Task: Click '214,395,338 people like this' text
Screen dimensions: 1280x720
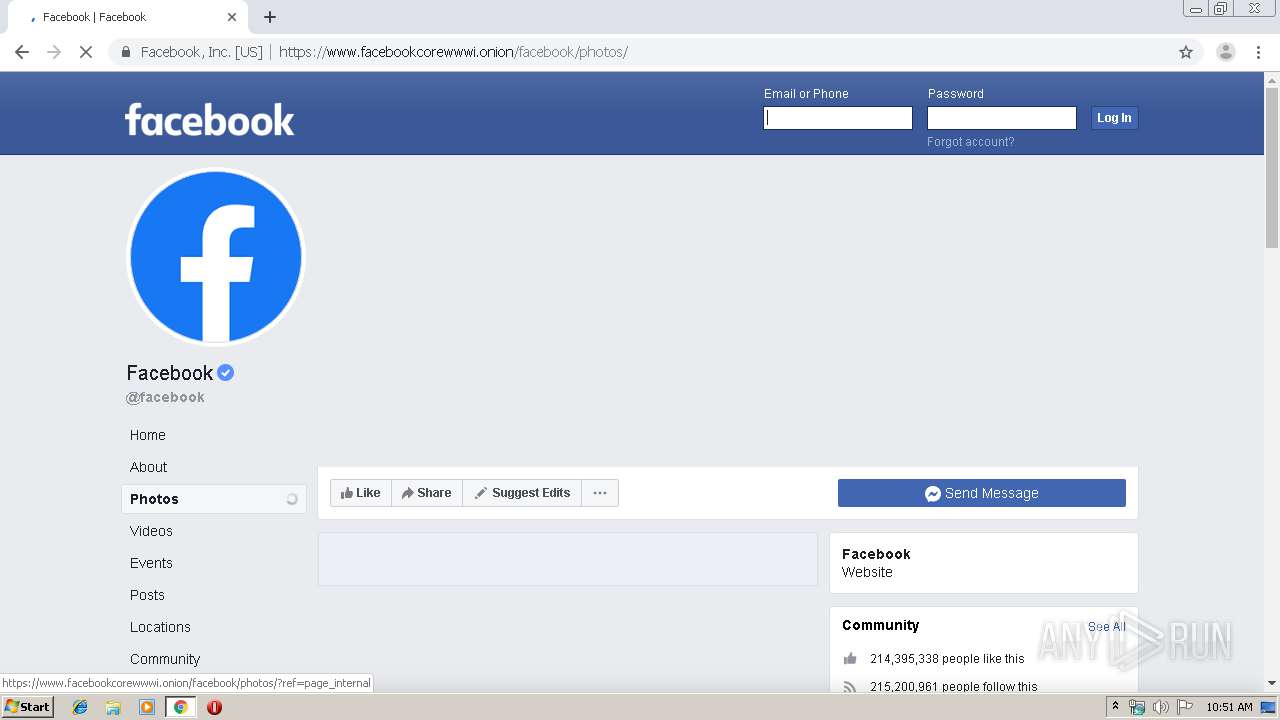Action: [947, 659]
